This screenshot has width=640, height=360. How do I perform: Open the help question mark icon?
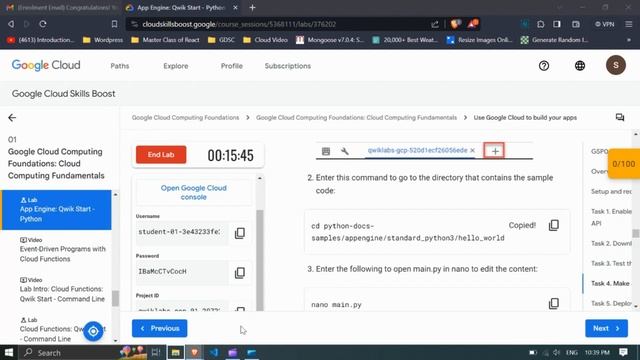[x=544, y=66]
